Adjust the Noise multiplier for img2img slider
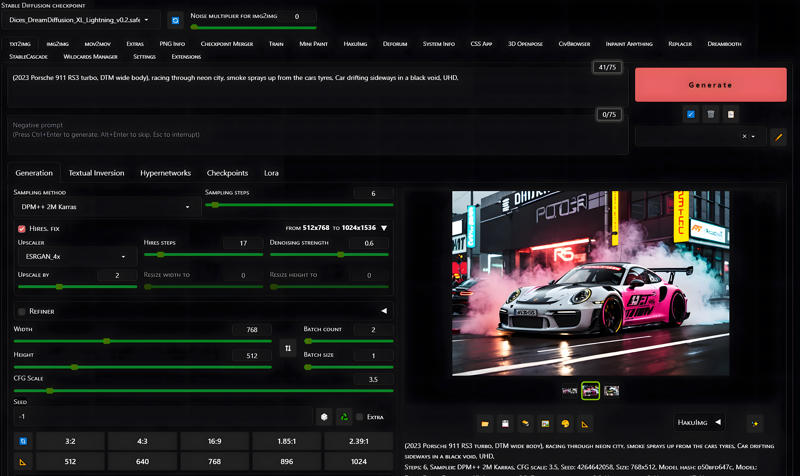Screen dimensions: 800x476 (253, 27)
